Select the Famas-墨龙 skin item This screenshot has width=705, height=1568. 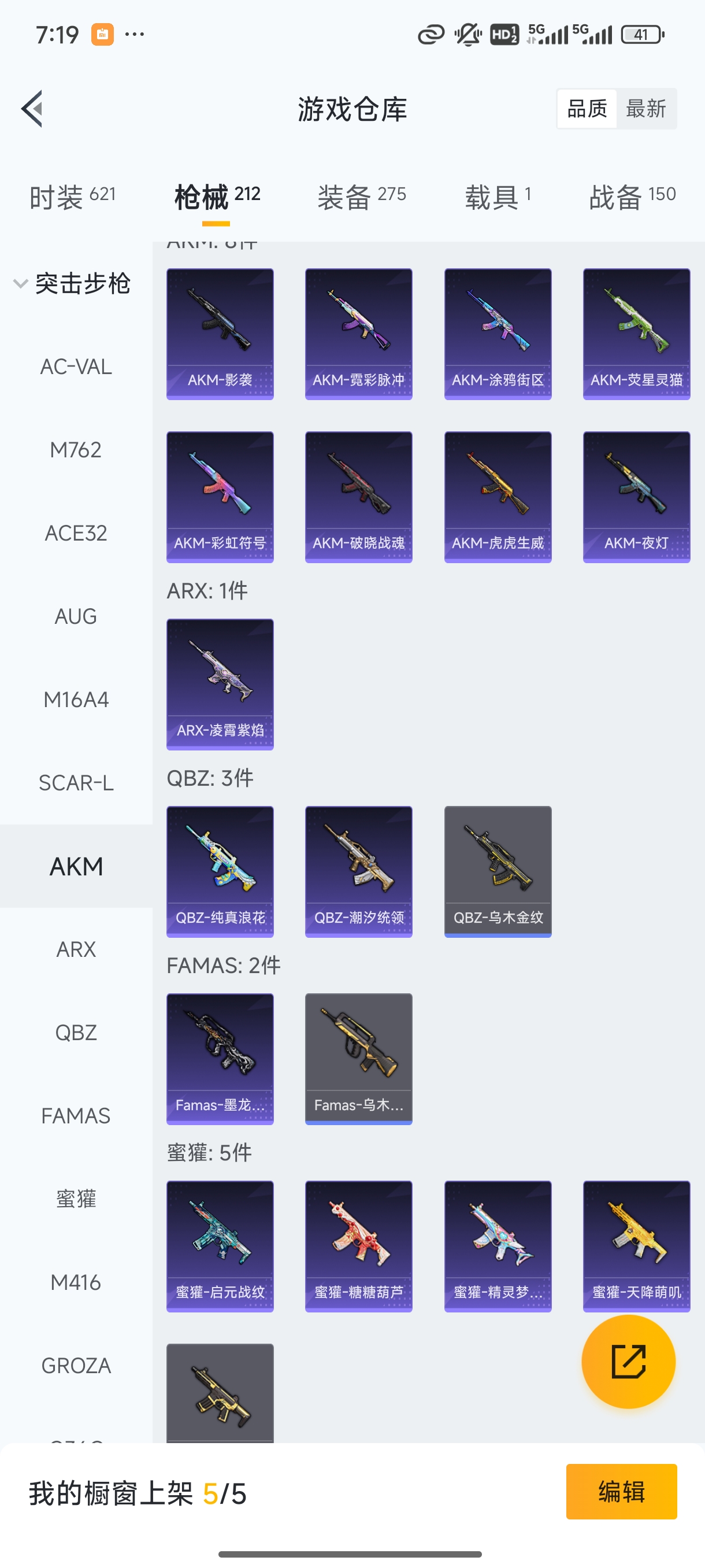coord(220,1059)
